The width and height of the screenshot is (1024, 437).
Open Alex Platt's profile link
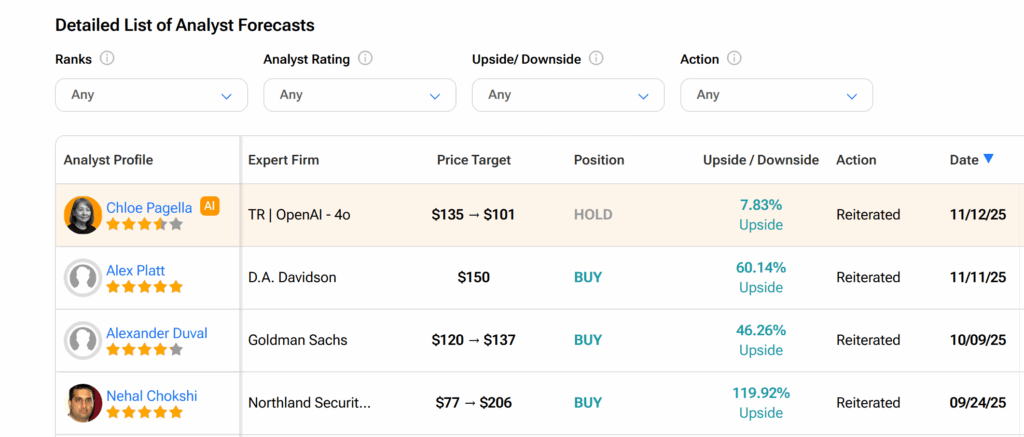click(136, 270)
